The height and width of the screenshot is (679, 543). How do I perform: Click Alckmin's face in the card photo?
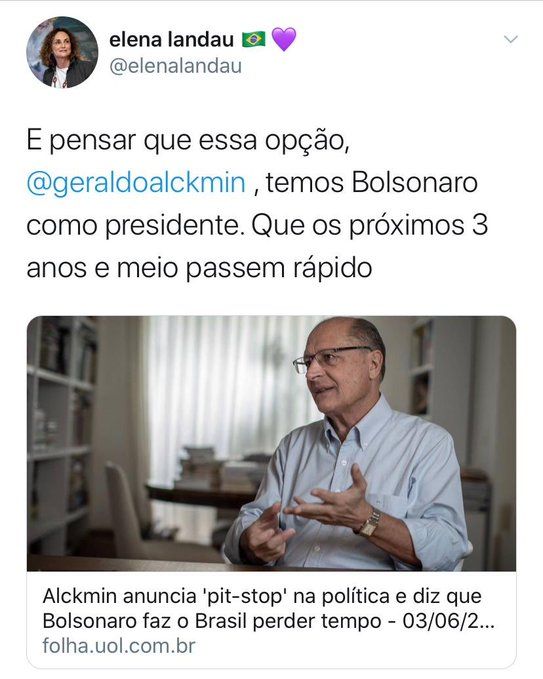coord(340,368)
